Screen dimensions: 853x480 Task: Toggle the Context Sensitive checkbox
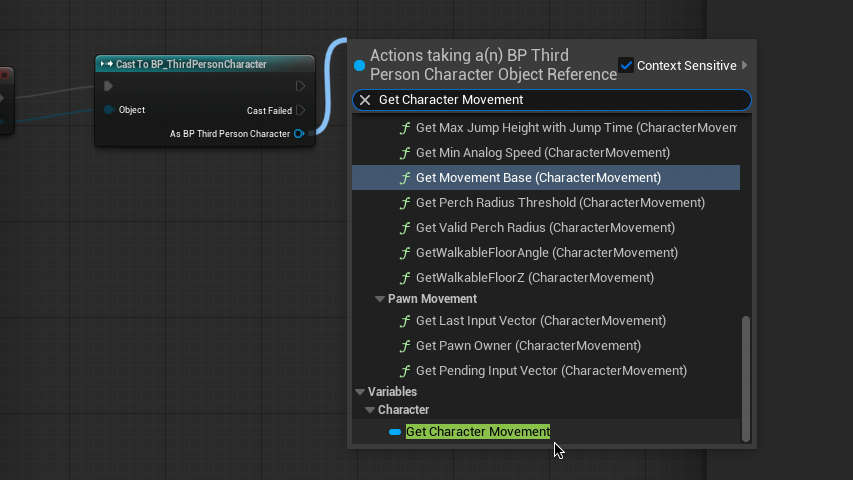627,65
